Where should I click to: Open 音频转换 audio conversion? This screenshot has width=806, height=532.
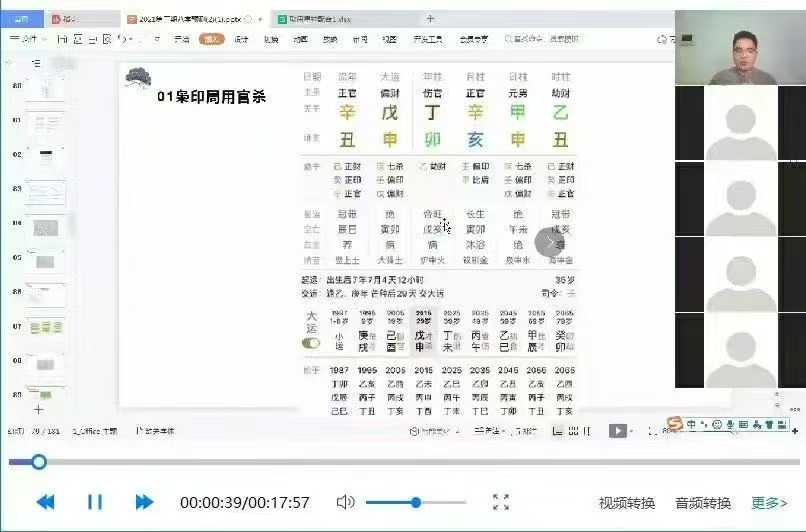point(703,502)
